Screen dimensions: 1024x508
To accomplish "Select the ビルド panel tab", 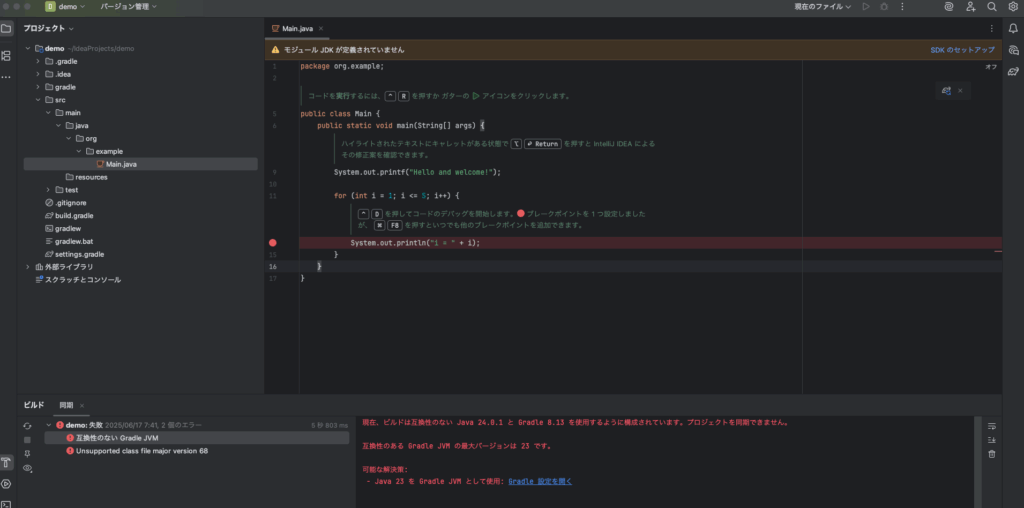I will point(33,405).
